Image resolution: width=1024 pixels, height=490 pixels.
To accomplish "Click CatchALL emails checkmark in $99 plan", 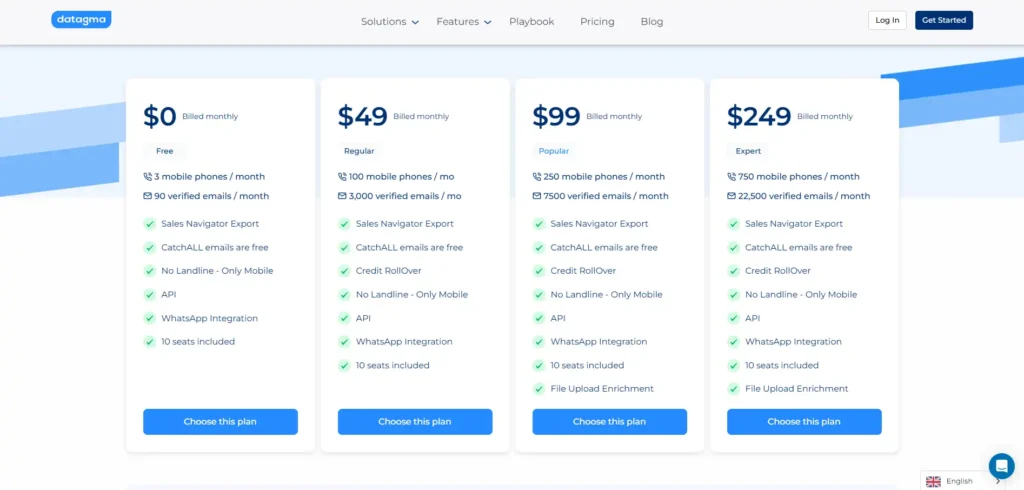I will click(539, 248).
